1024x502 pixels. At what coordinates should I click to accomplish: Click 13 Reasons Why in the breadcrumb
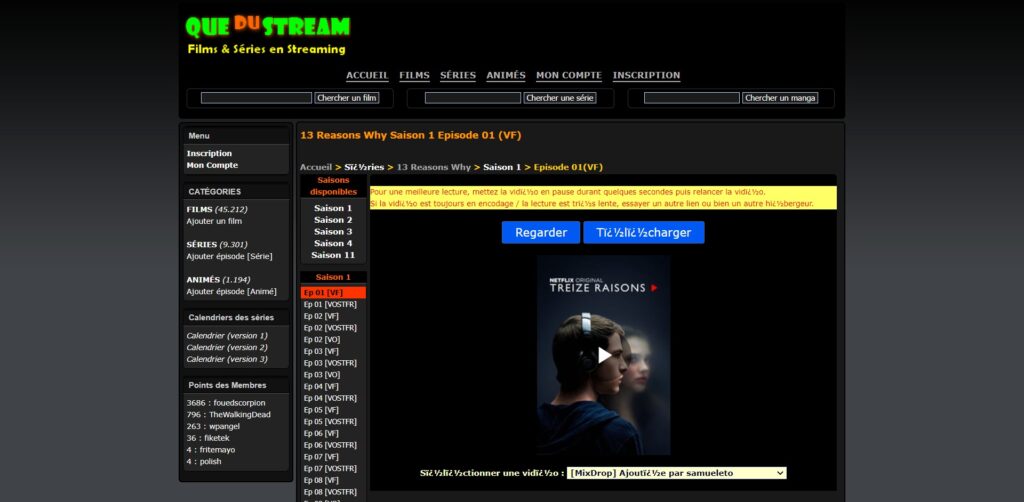pos(434,167)
